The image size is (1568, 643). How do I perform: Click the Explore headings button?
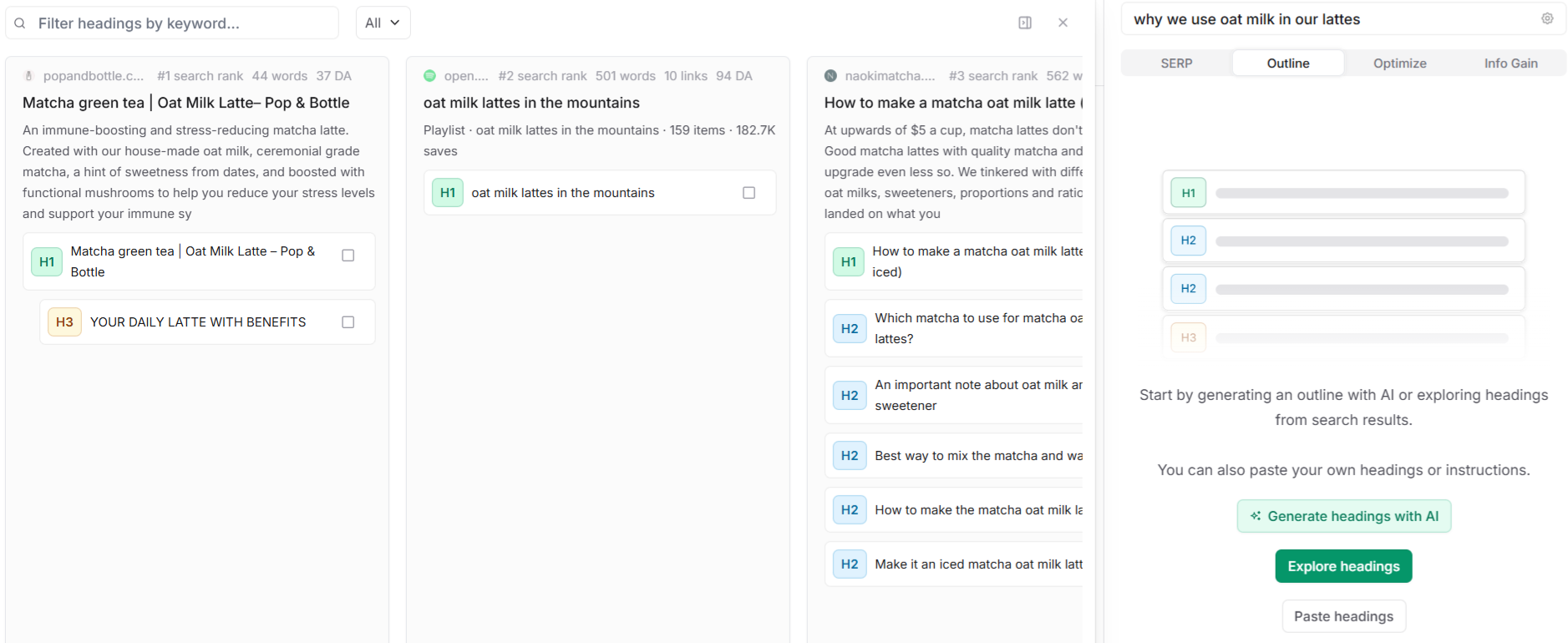pos(1343,566)
